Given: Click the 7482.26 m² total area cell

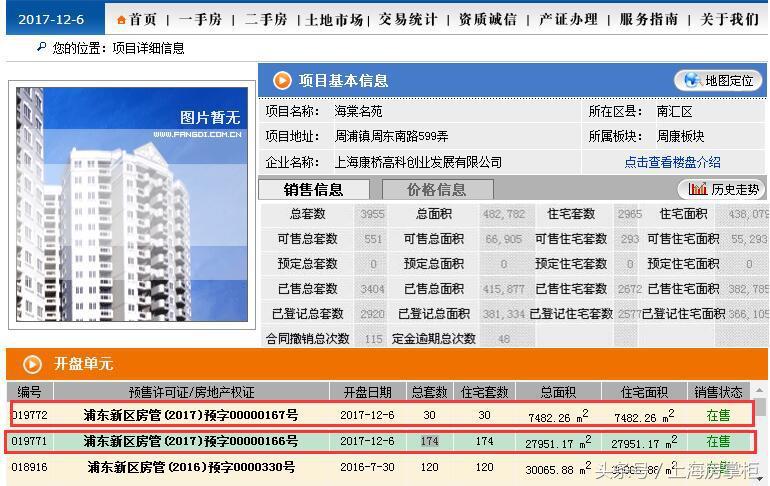Looking at the screenshot, I should point(558,416).
